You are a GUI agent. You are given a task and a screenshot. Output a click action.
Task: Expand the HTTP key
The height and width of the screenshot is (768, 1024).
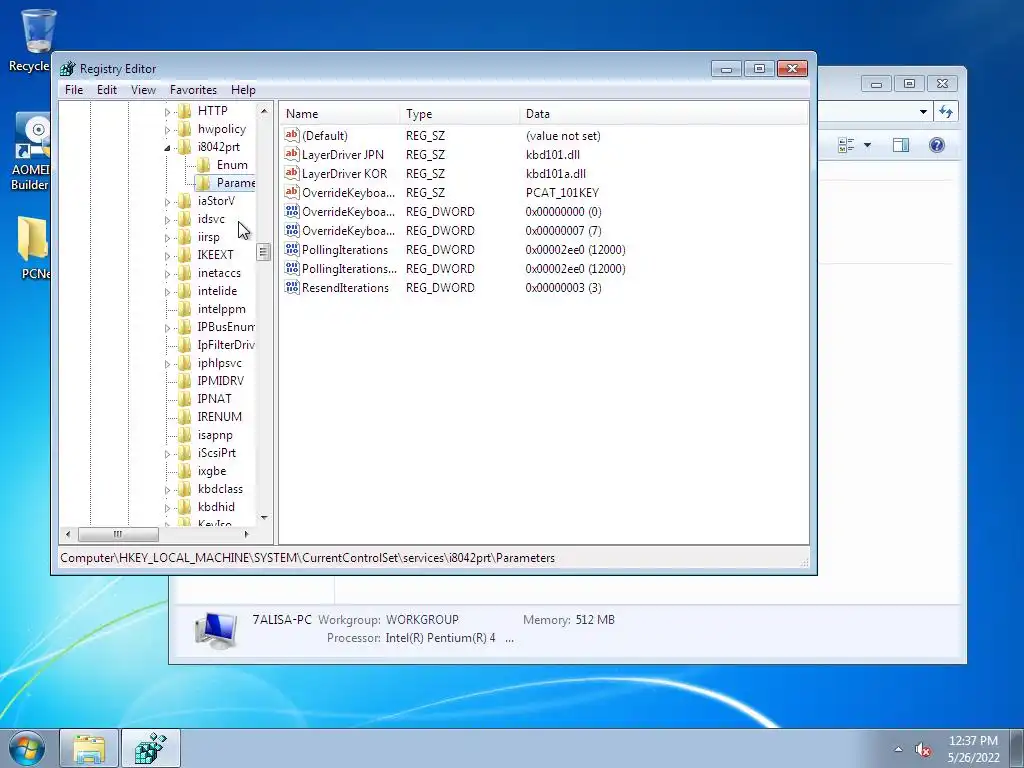tap(167, 112)
